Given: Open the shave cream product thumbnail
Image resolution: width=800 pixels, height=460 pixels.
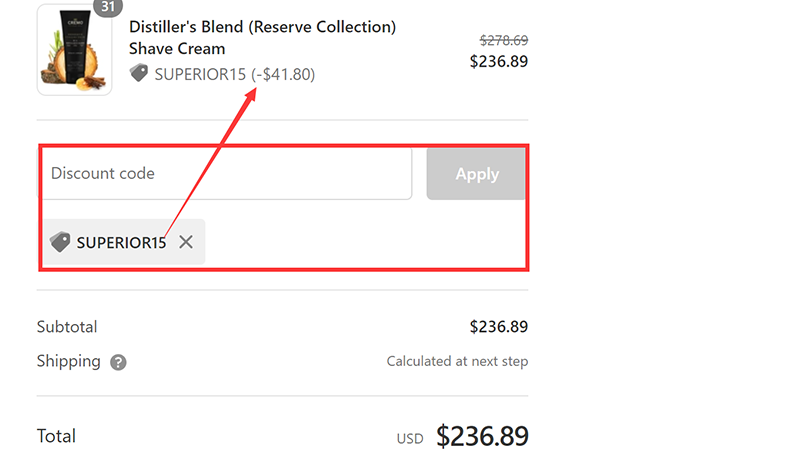Looking at the screenshot, I should [74, 50].
